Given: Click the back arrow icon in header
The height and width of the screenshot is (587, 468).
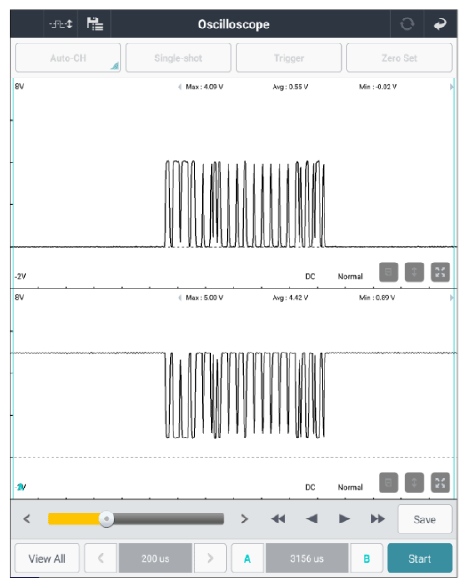Looking at the screenshot, I should (440, 24).
